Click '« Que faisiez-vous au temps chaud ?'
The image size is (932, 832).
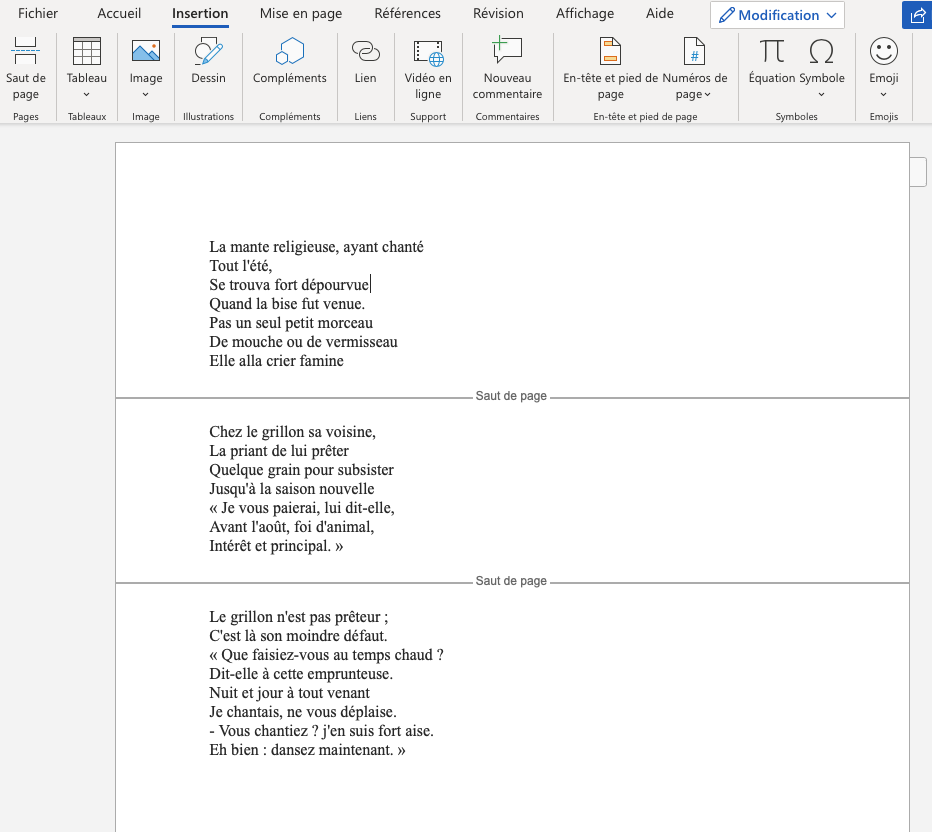pyautogui.click(x=326, y=655)
